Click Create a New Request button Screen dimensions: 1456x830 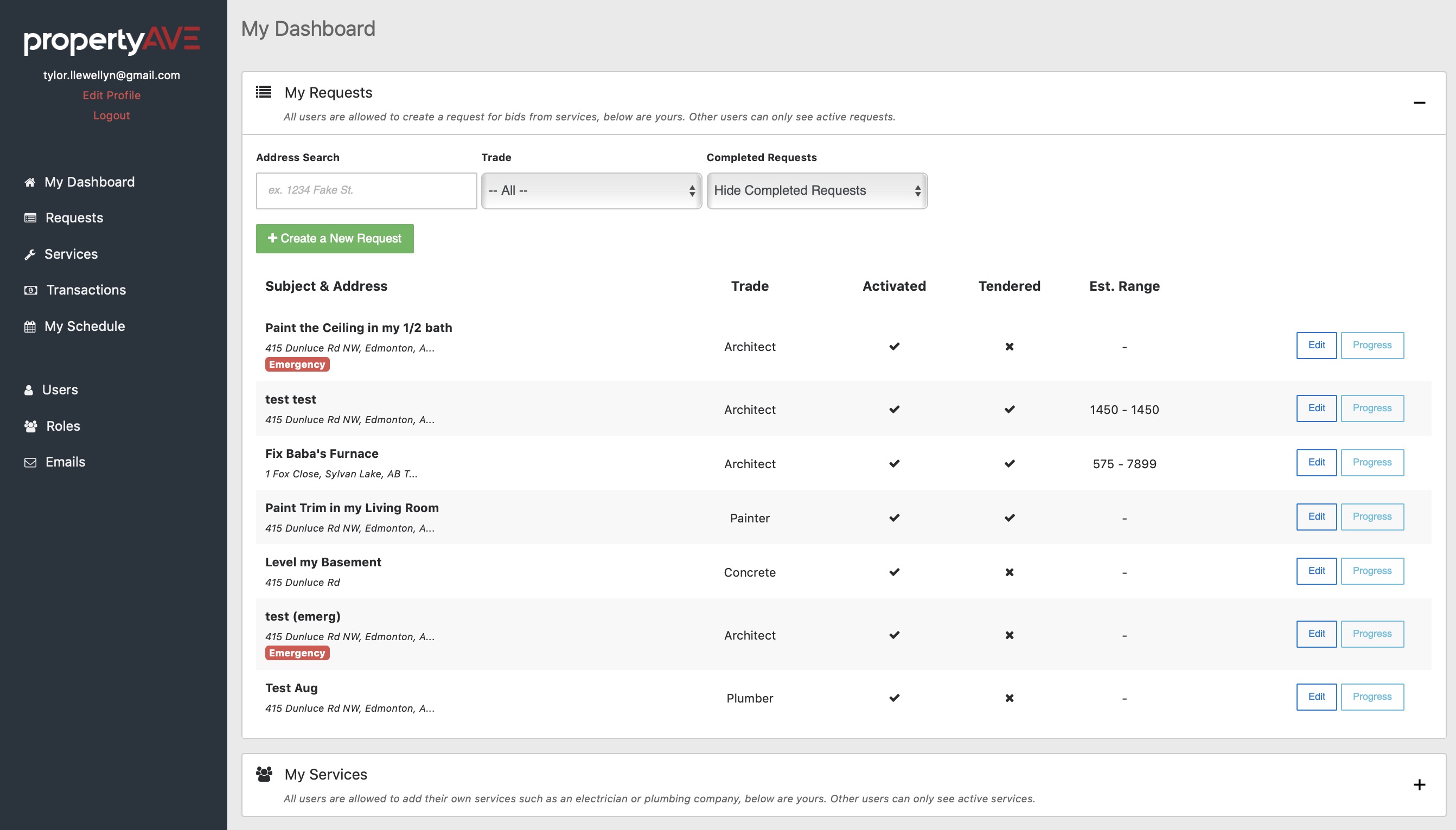[335, 238]
